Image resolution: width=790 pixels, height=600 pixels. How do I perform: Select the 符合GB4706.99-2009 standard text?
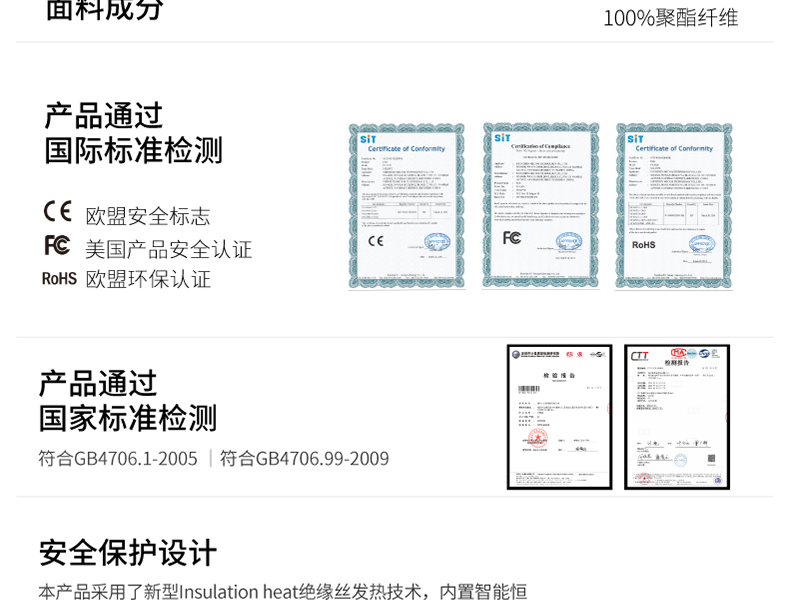(304, 459)
